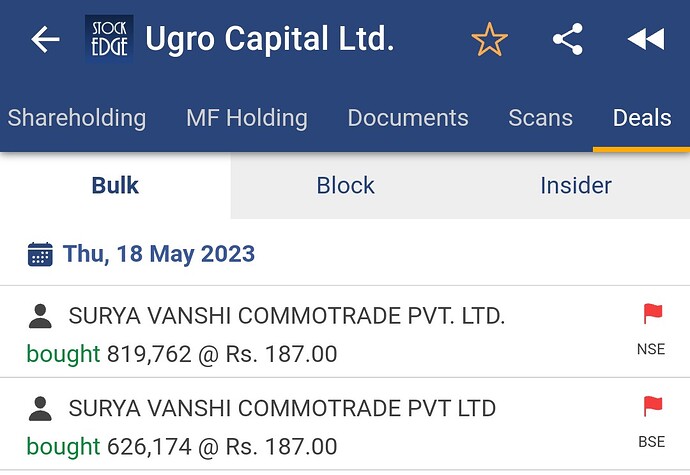Select the Bulk deals sub-tab

tap(115, 185)
